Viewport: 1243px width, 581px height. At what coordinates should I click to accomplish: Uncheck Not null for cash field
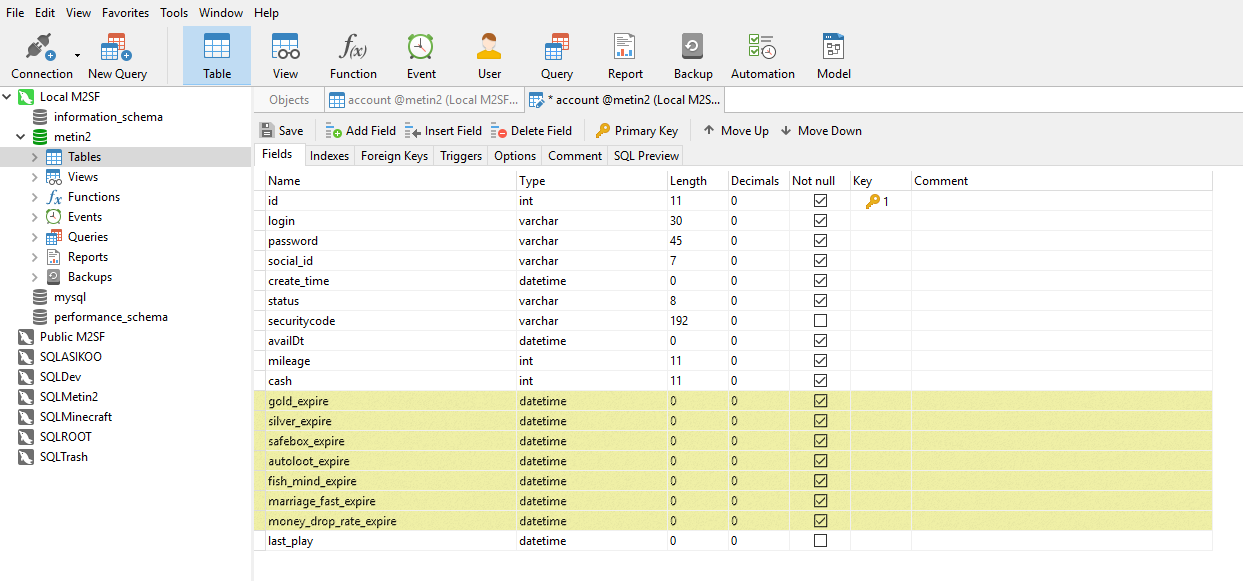point(820,381)
